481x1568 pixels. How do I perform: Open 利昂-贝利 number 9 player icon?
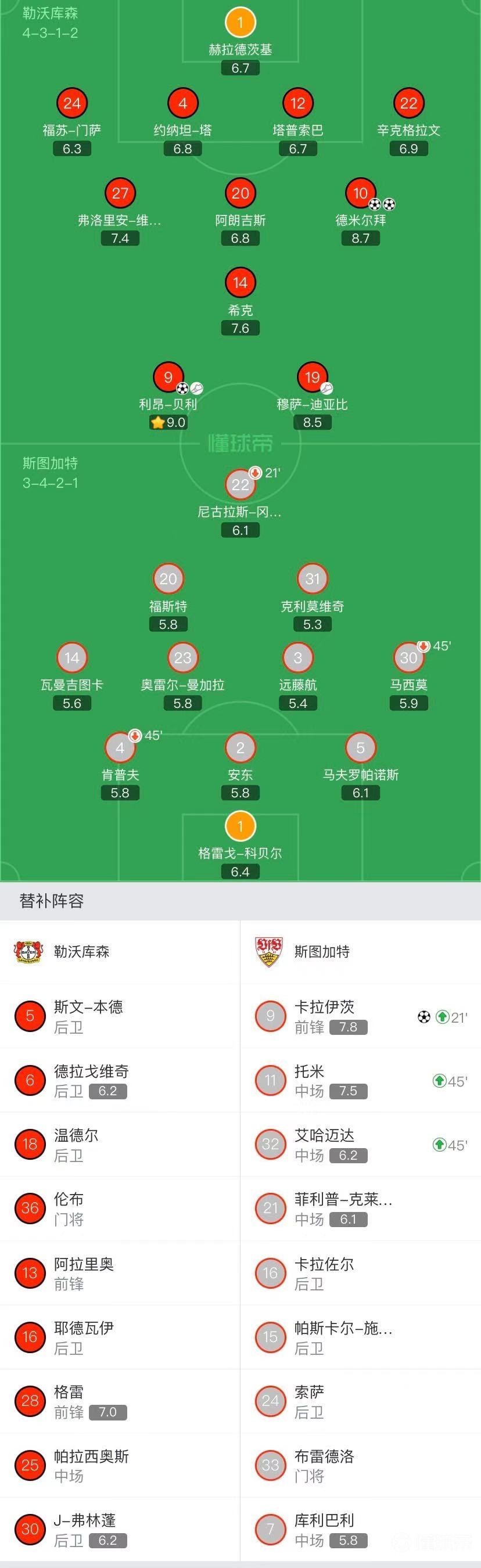click(x=168, y=377)
